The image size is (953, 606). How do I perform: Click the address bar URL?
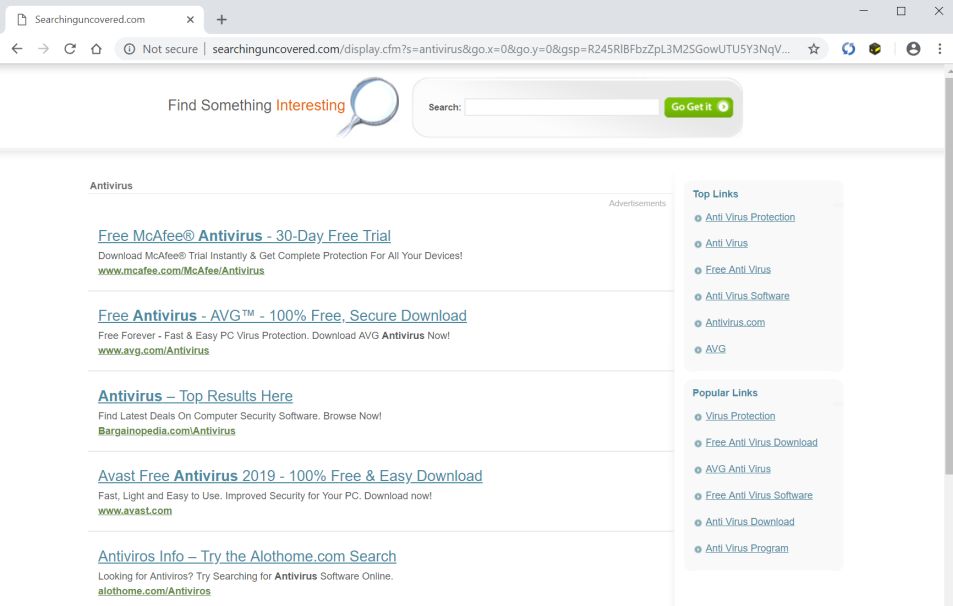[x=501, y=49]
